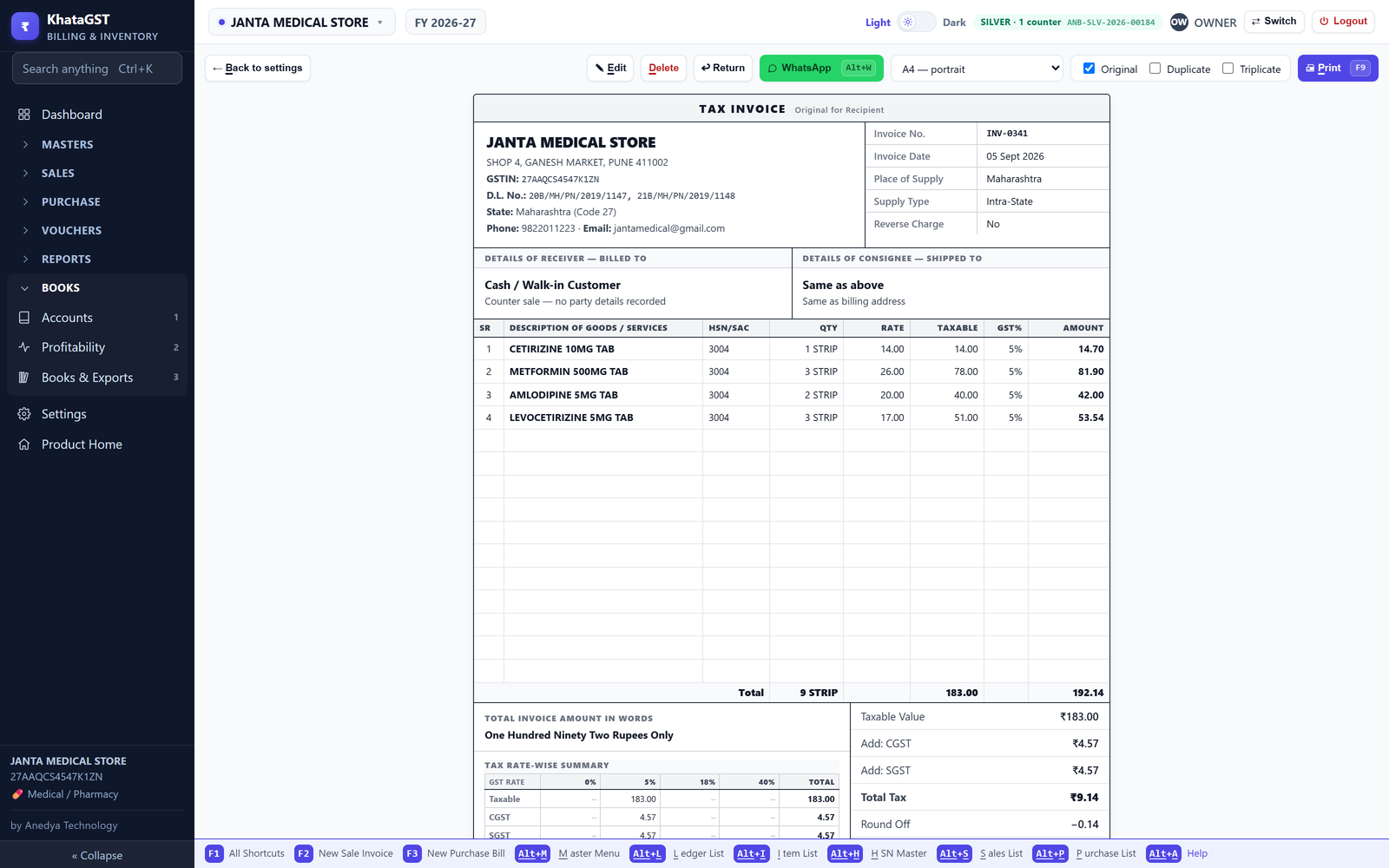Click the KhataGST rupee logo icon
This screenshot has height=868, width=1389.
[x=25, y=26]
